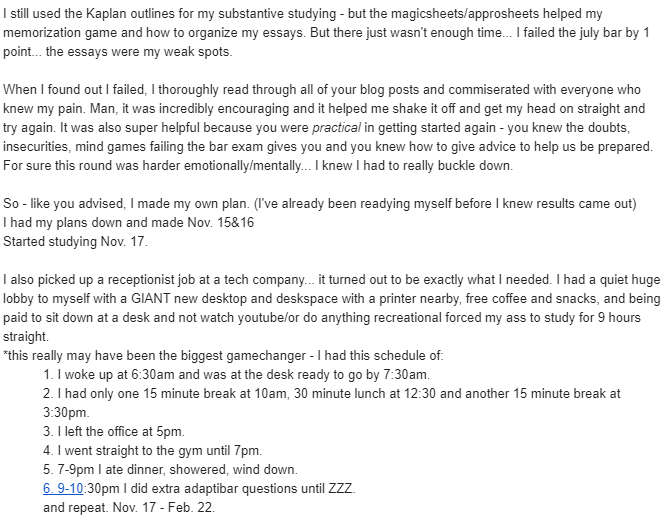Click the "3:30pm." wrapped list line
The height and width of the screenshot is (526, 665).
(66, 412)
